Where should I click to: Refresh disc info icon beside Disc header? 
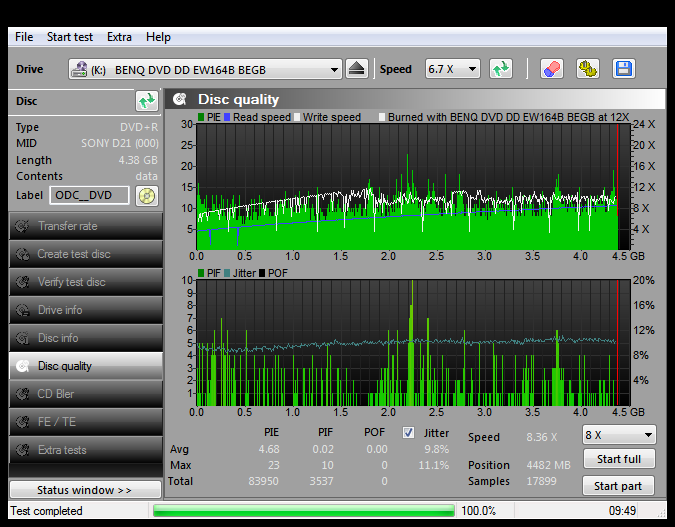147,101
